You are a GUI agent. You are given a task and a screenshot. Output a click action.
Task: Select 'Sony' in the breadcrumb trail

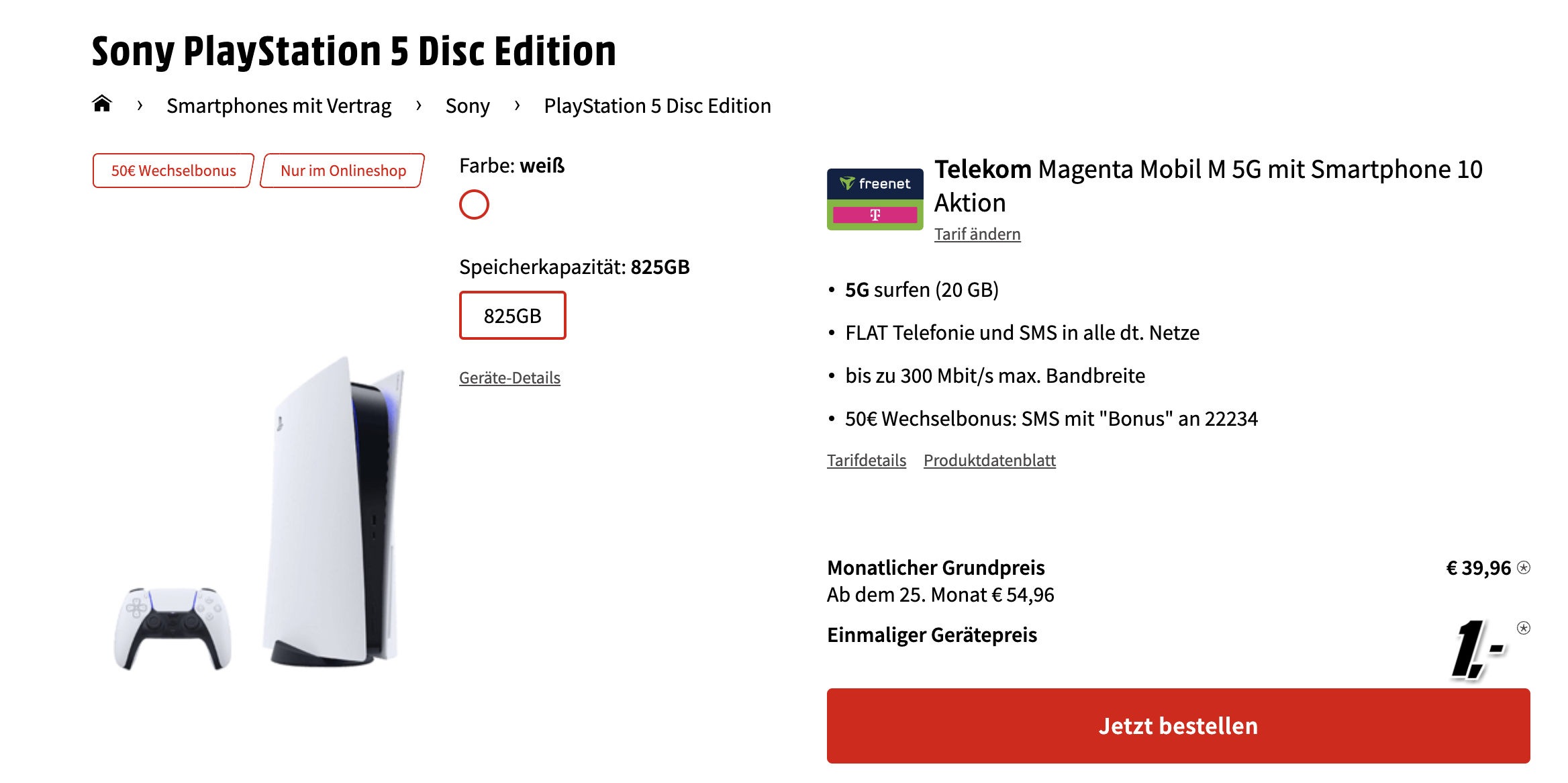point(467,105)
